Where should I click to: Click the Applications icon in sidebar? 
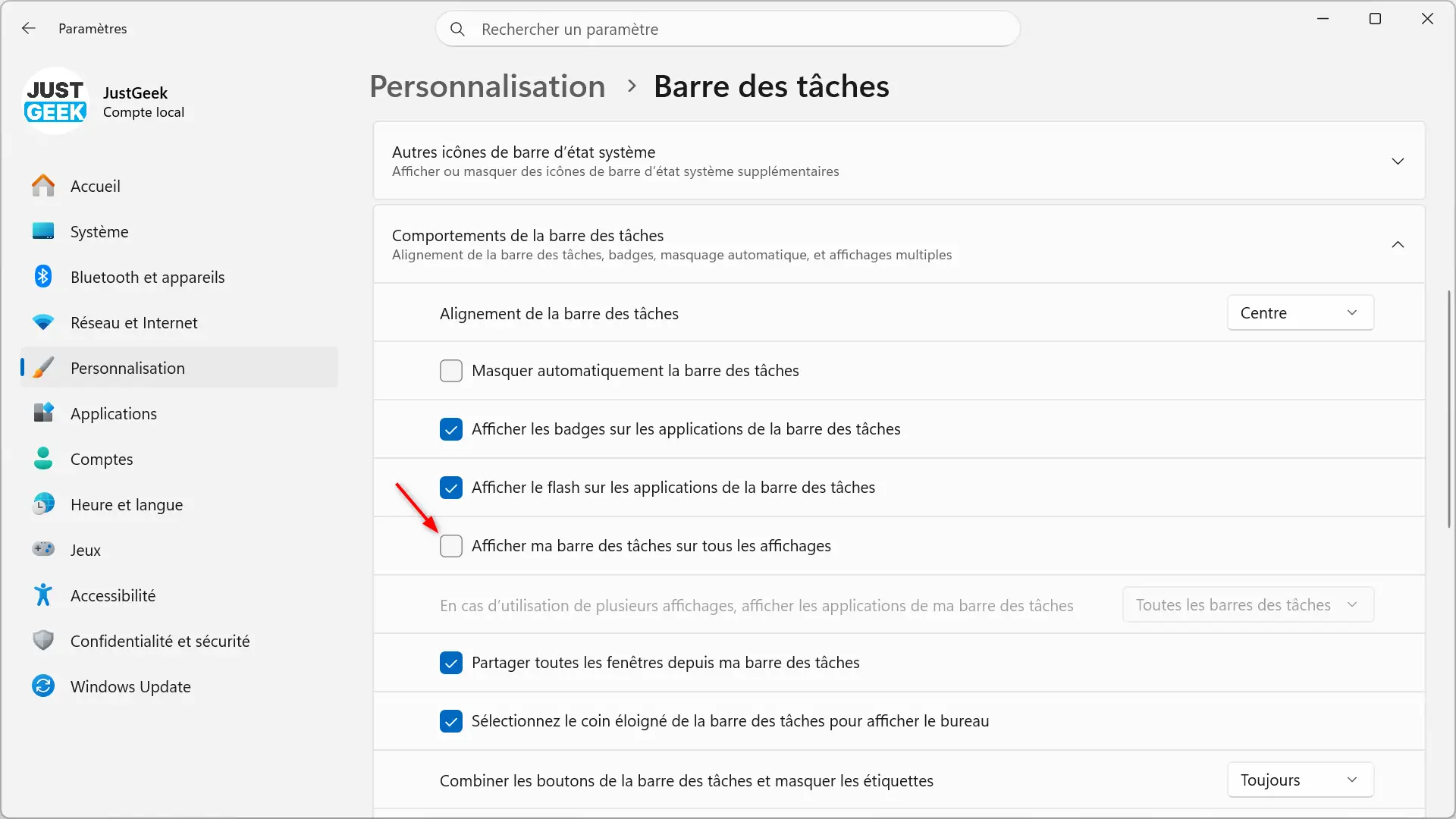[43, 413]
